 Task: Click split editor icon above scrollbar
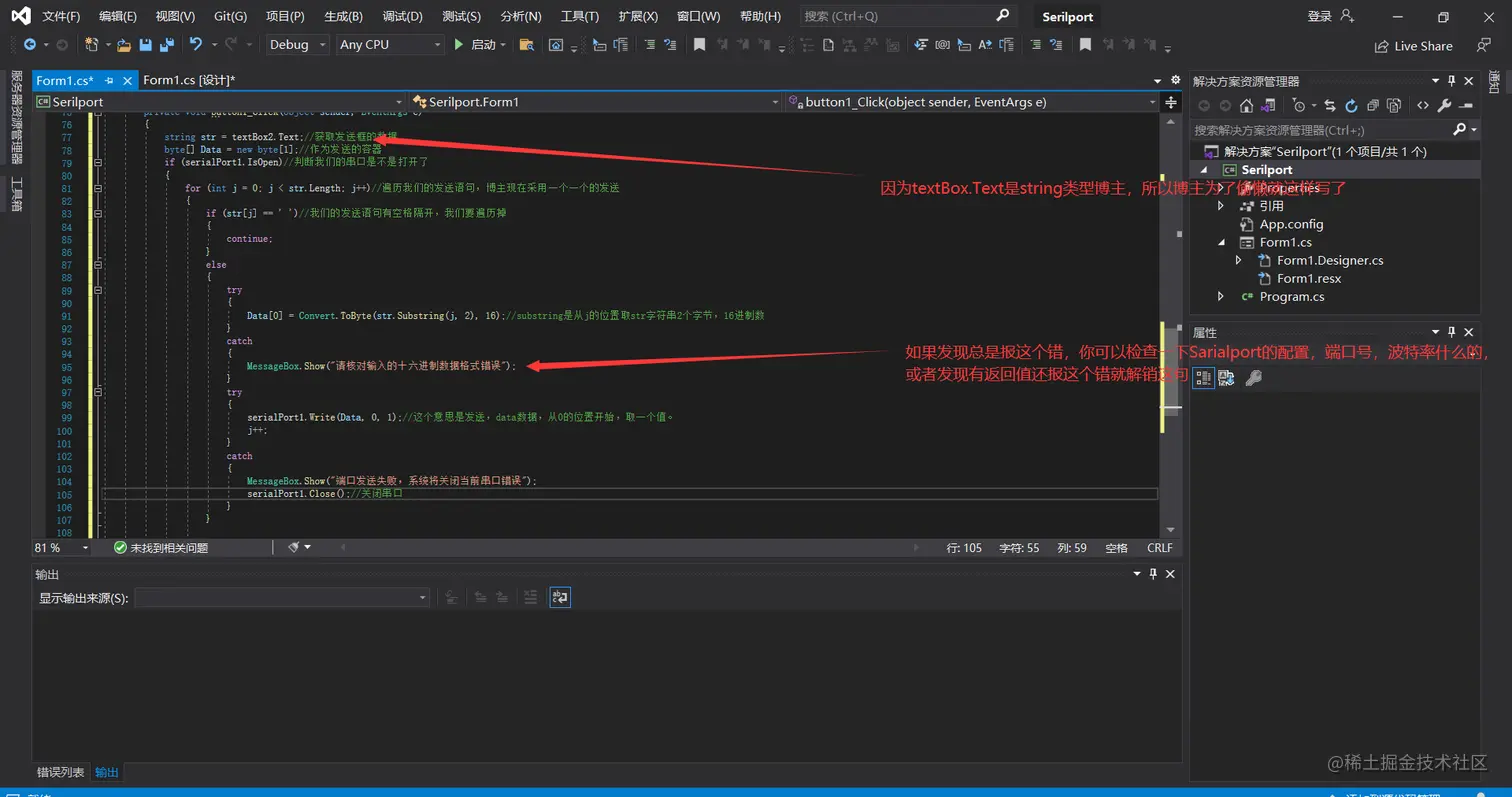1171,102
